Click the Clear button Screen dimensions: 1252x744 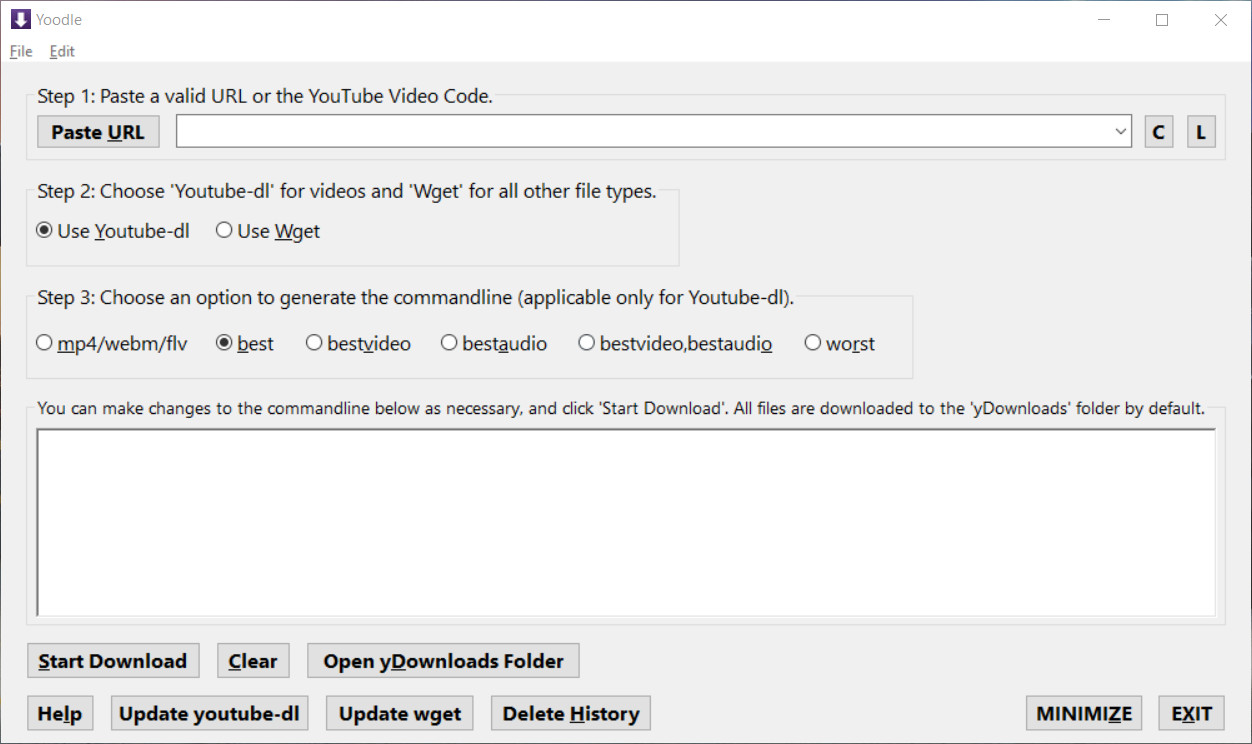(x=253, y=661)
